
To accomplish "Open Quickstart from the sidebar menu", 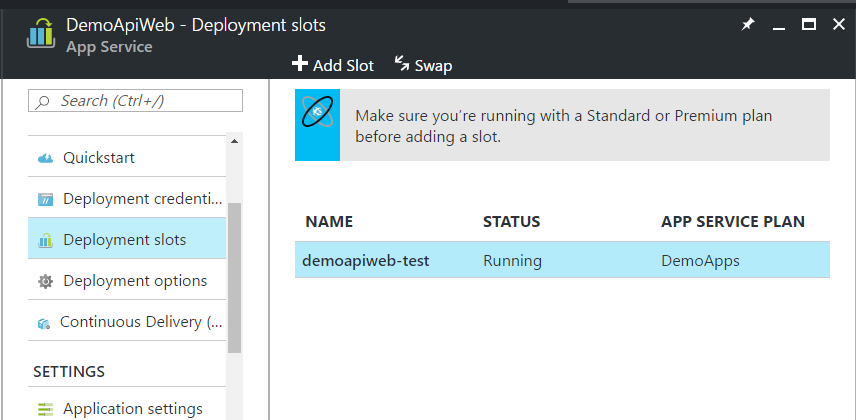I will [x=99, y=158].
